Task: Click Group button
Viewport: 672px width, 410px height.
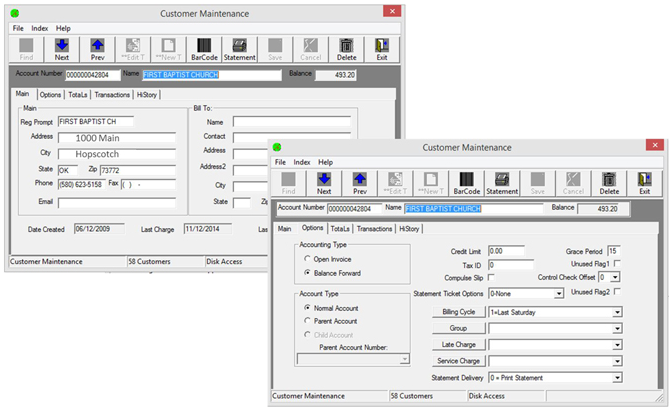Action: pyautogui.click(x=459, y=328)
